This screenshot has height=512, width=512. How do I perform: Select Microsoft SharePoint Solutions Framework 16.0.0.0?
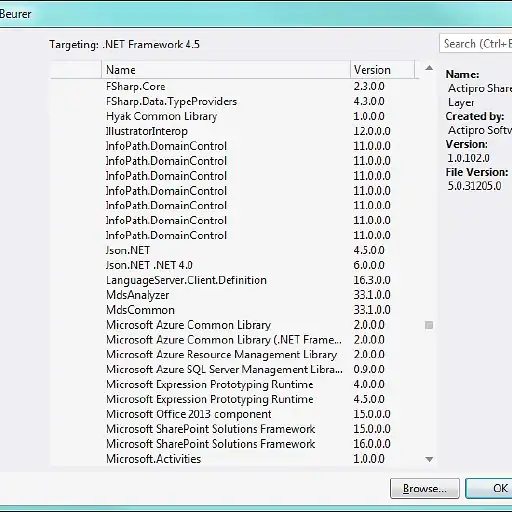coord(235,444)
